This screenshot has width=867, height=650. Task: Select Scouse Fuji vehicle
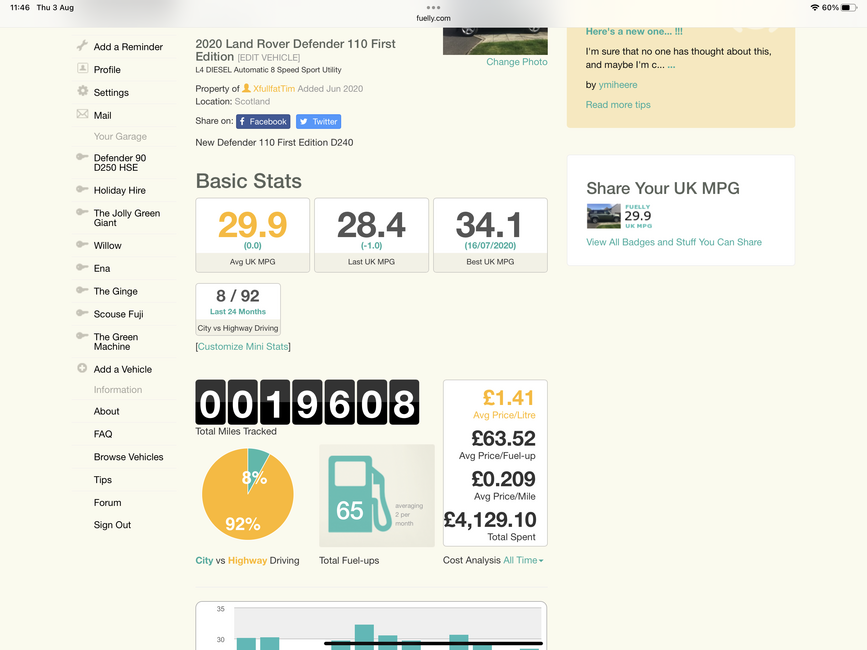[x=118, y=314]
